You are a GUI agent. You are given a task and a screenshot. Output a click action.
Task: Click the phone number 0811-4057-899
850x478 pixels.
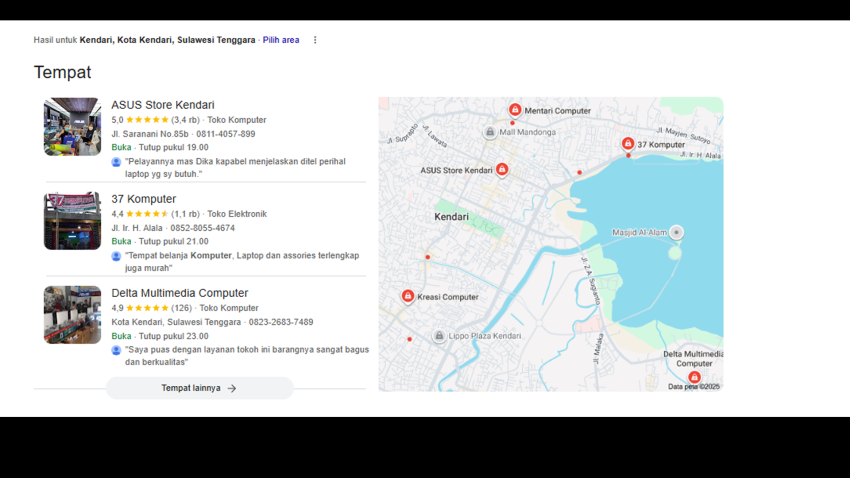(226, 134)
